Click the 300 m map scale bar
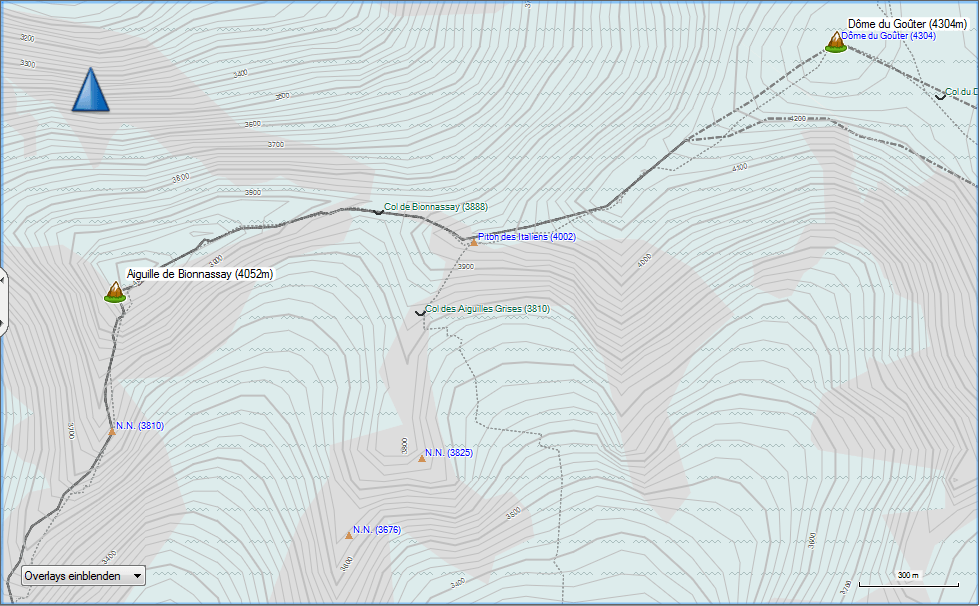Image resolution: width=980 pixels, height=606 pixels. 908,580
